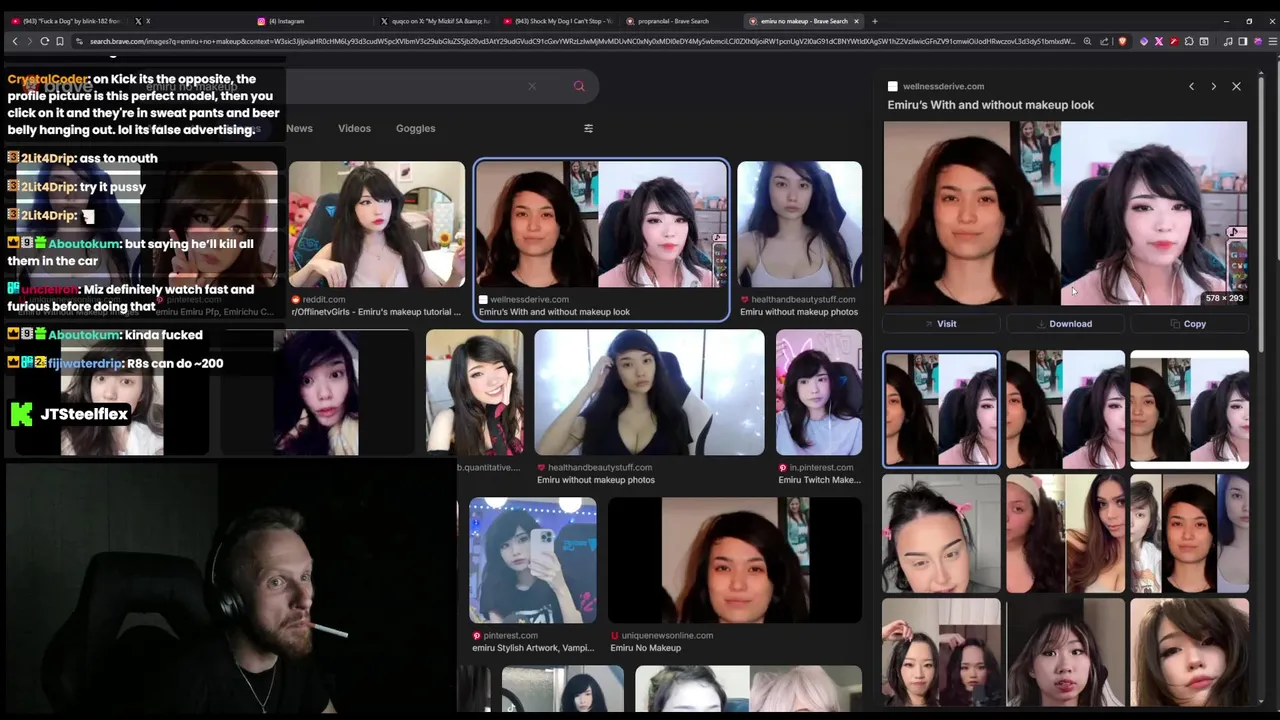Show next image in preview panel
This screenshot has width=1280, height=720.
pos(1214,87)
